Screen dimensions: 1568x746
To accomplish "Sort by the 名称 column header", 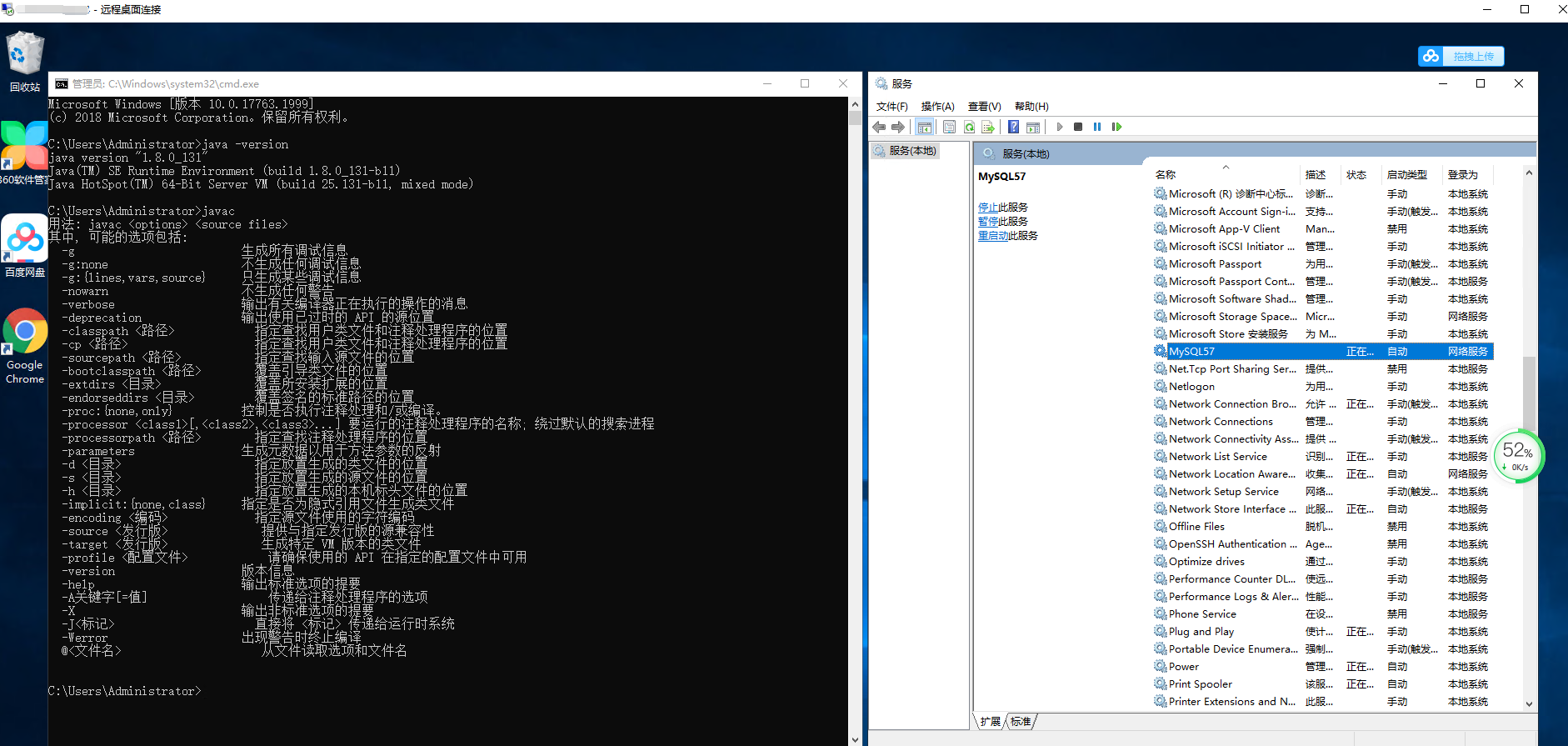I will (1225, 174).
